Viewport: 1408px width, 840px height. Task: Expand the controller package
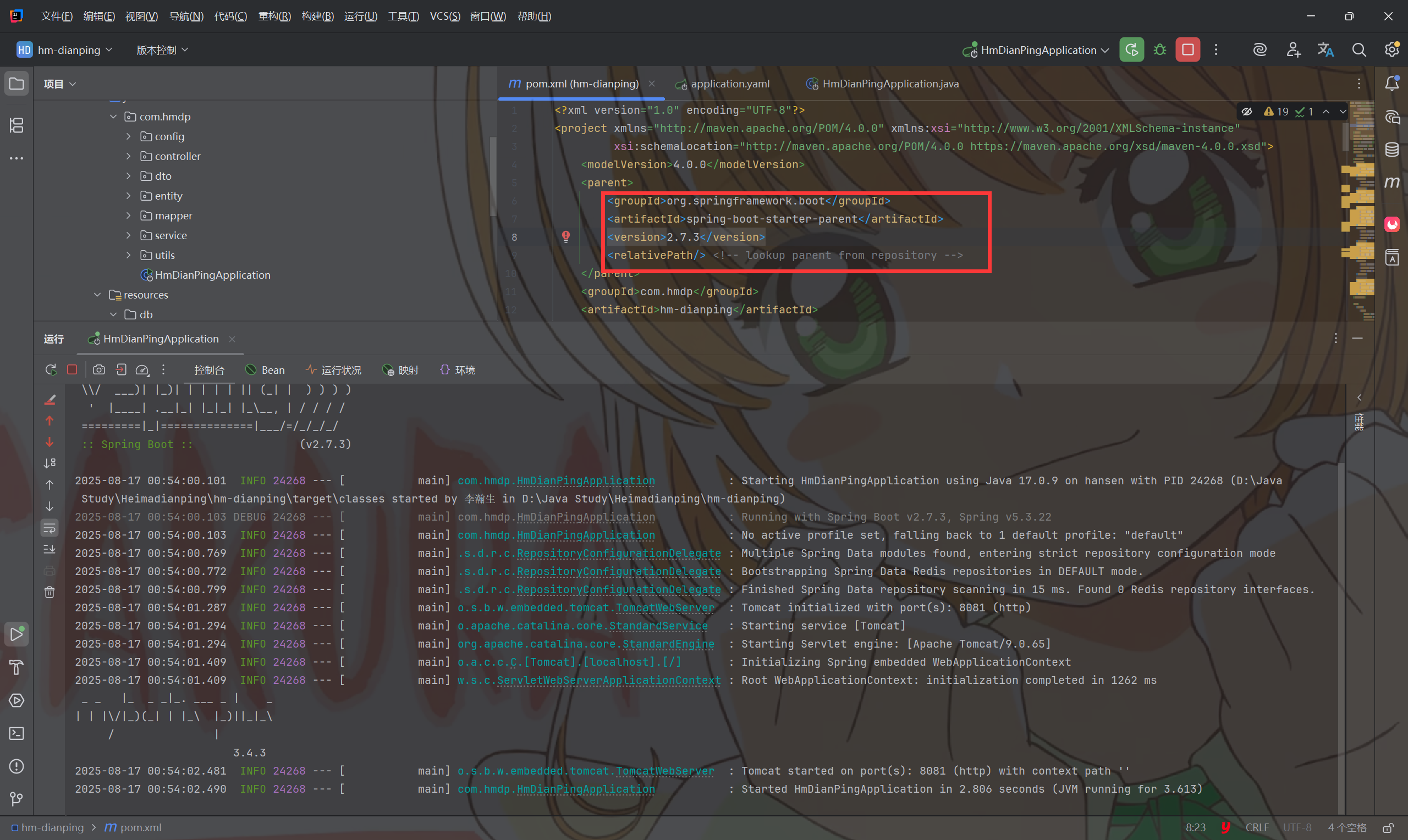[x=129, y=156]
